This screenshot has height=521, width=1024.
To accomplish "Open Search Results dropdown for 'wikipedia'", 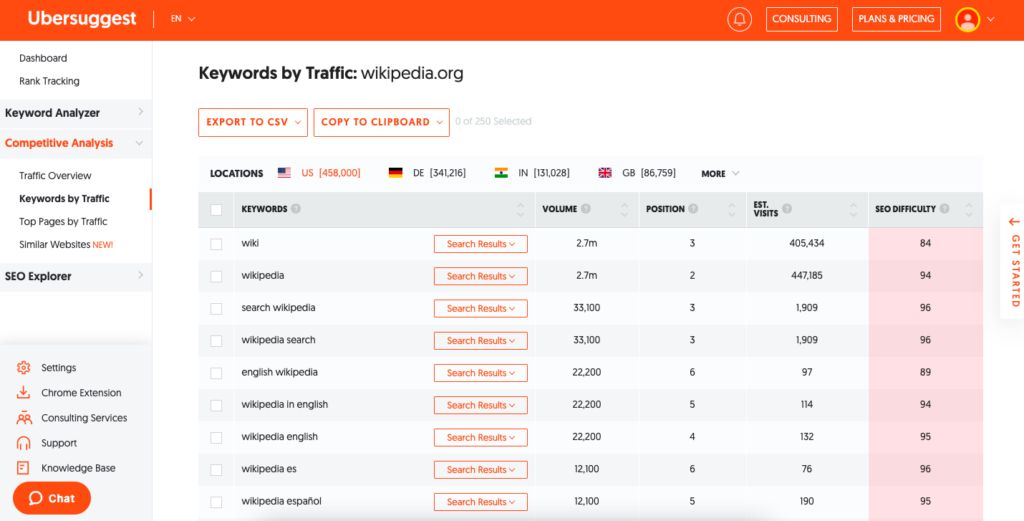I will coord(481,276).
